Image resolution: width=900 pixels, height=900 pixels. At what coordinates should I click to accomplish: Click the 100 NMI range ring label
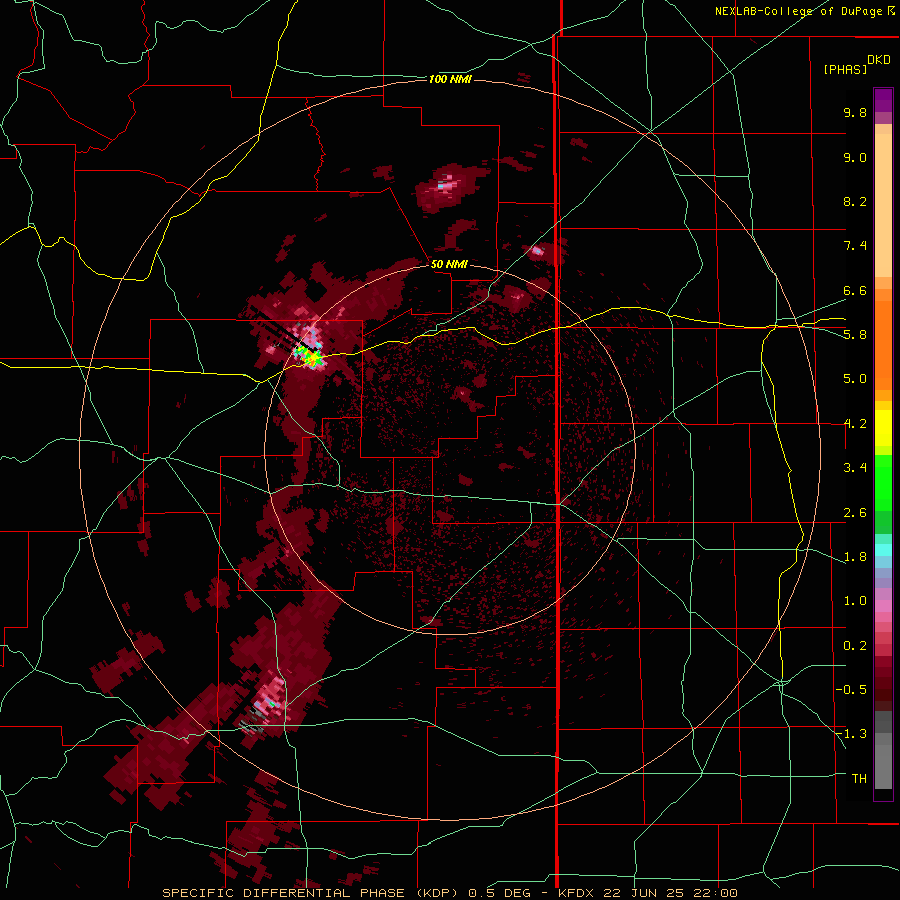pos(450,79)
